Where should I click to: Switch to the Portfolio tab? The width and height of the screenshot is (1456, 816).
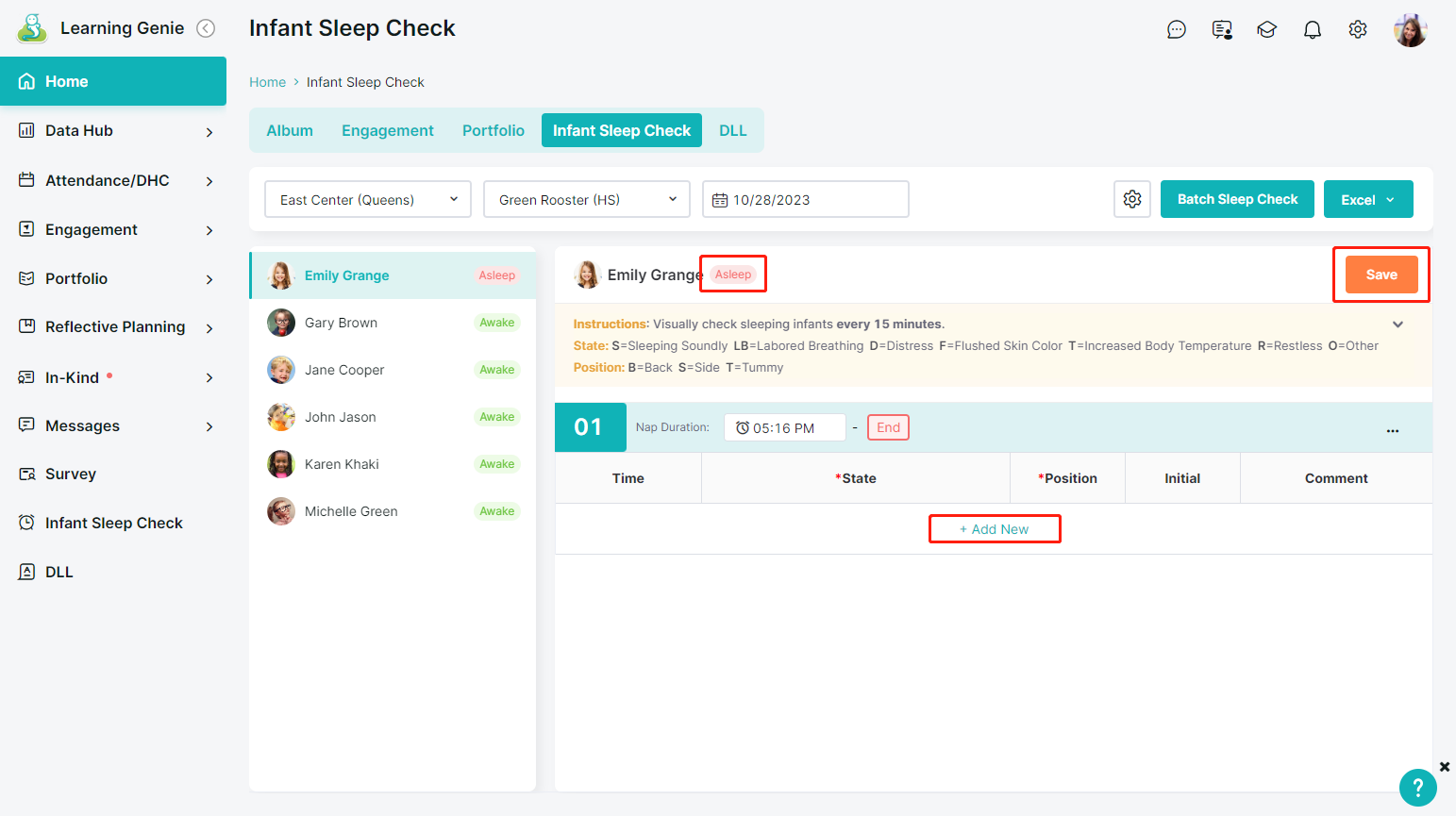[493, 130]
